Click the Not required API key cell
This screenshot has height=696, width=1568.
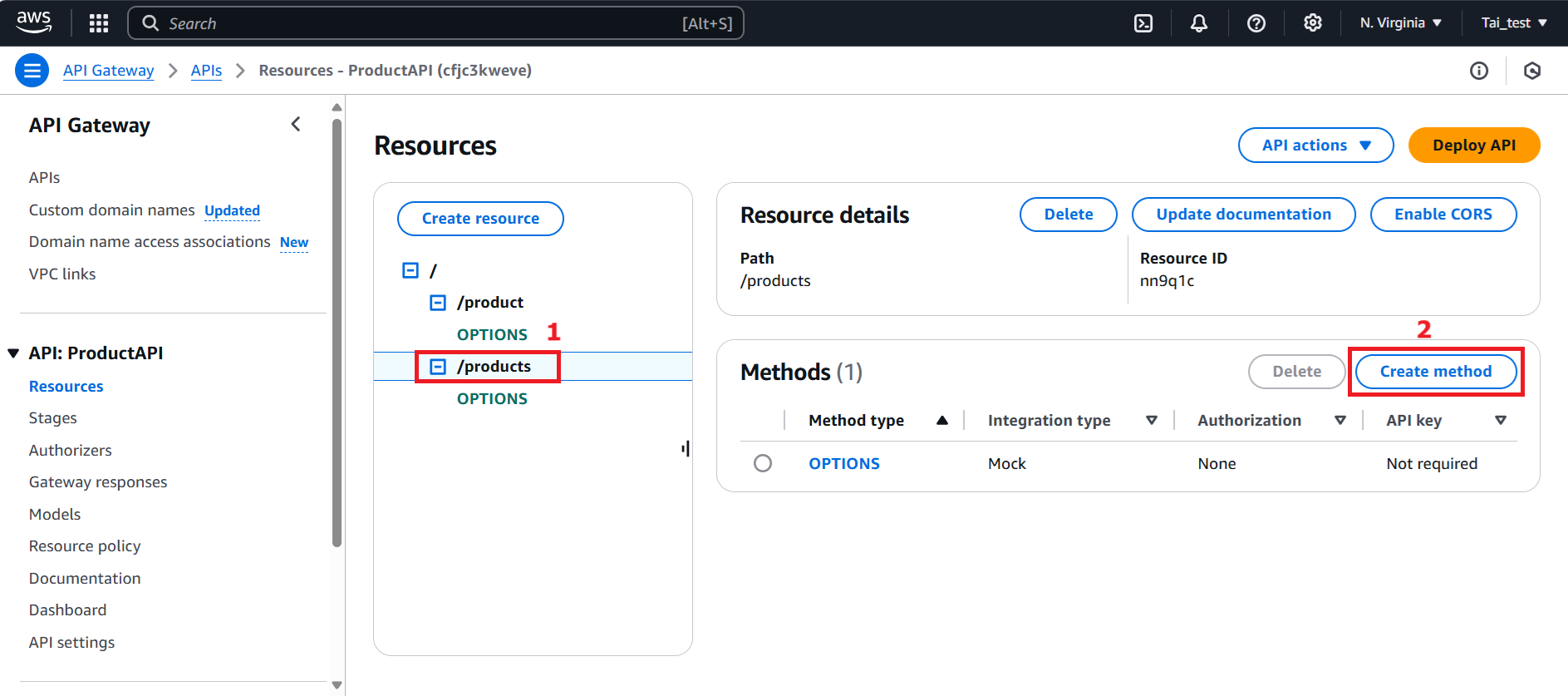(x=1432, y=464)
